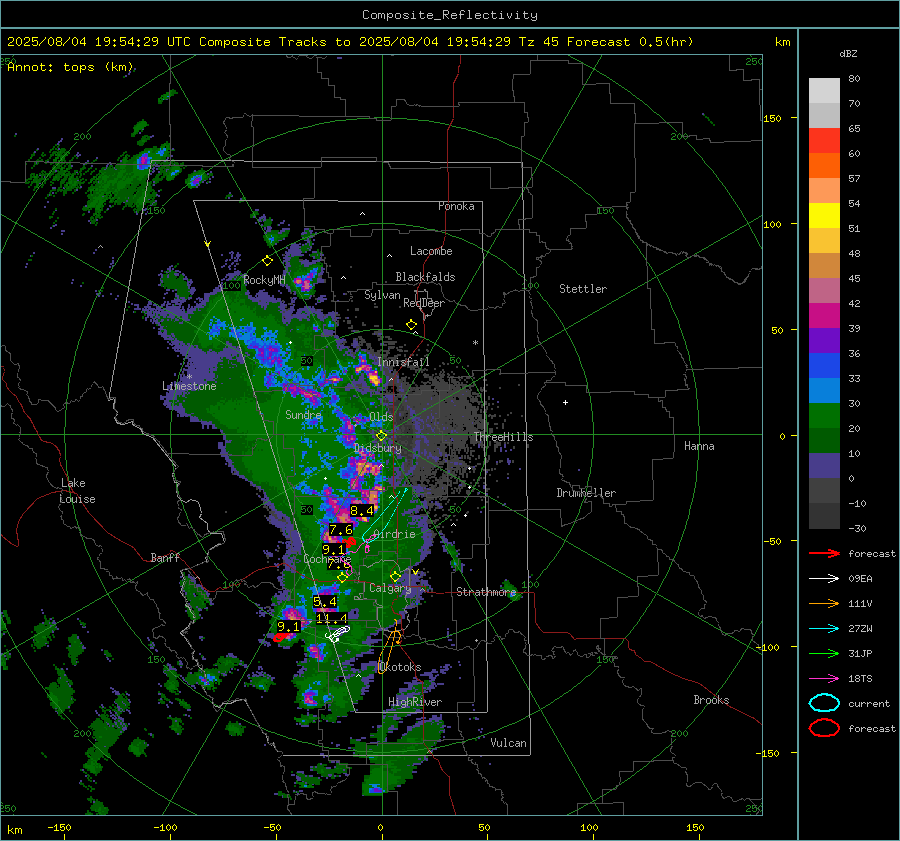900x841 pixels.
Task: Pick the blue 33–36 dBZ swatch
Action: pos(824,366)
